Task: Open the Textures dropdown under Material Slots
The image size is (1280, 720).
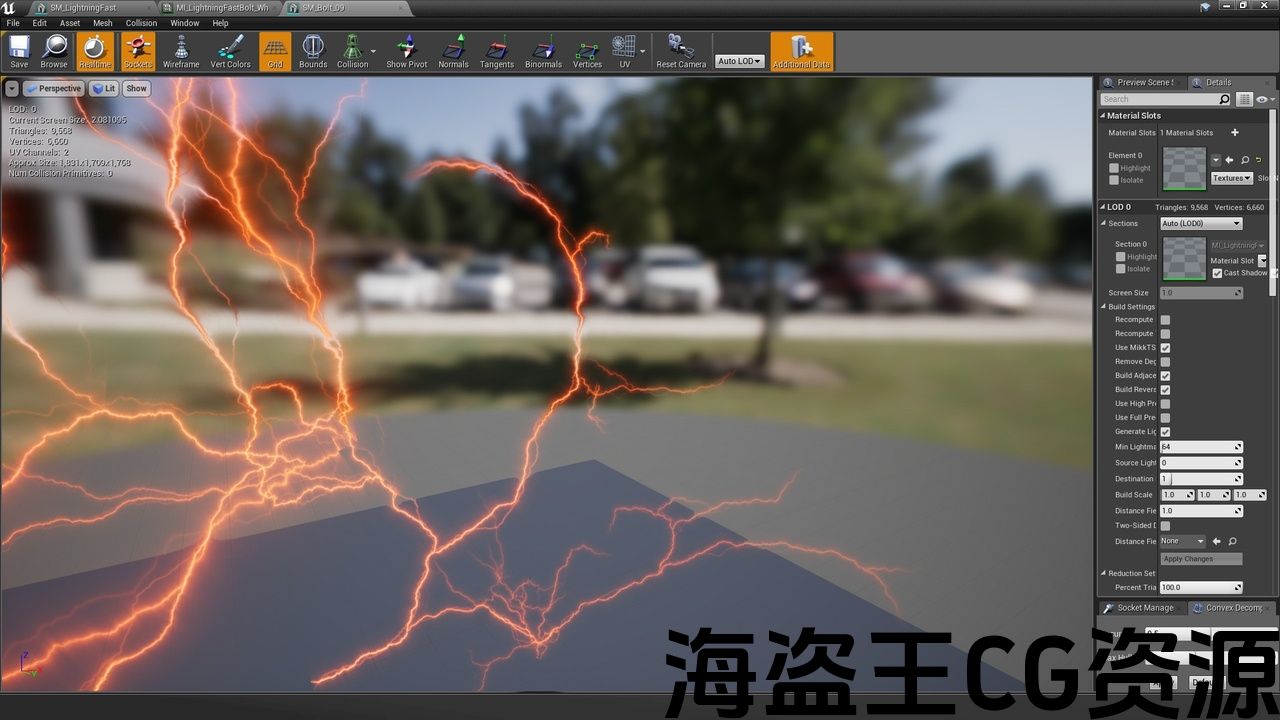Action: [1231, 178]
